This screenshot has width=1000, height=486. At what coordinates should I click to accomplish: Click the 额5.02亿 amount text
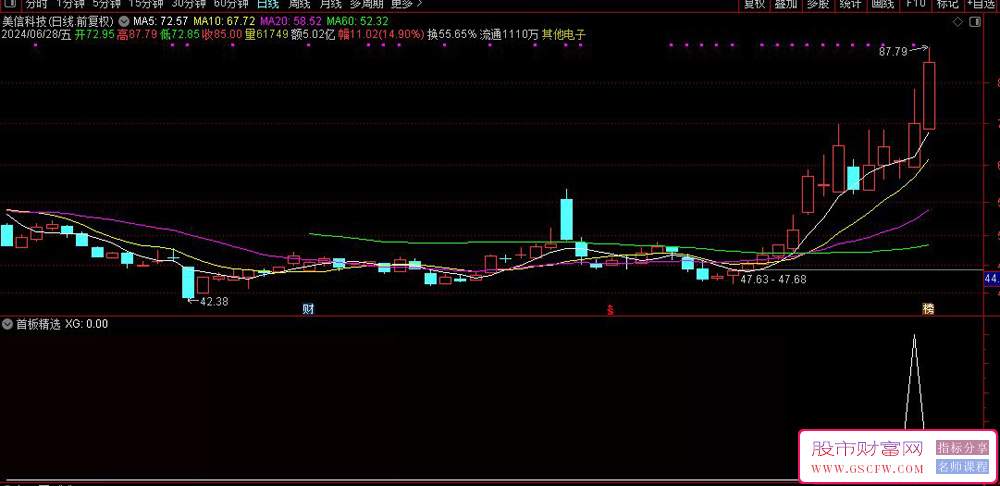313,34
